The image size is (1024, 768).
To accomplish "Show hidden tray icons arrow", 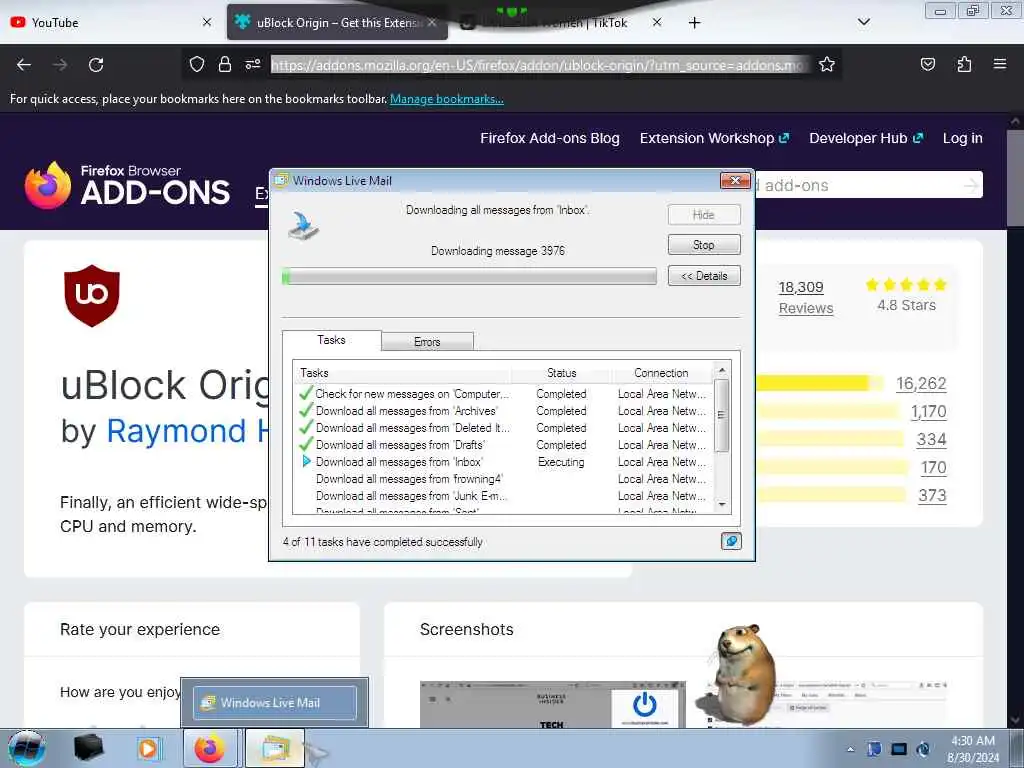I will (x=850, y=749).
